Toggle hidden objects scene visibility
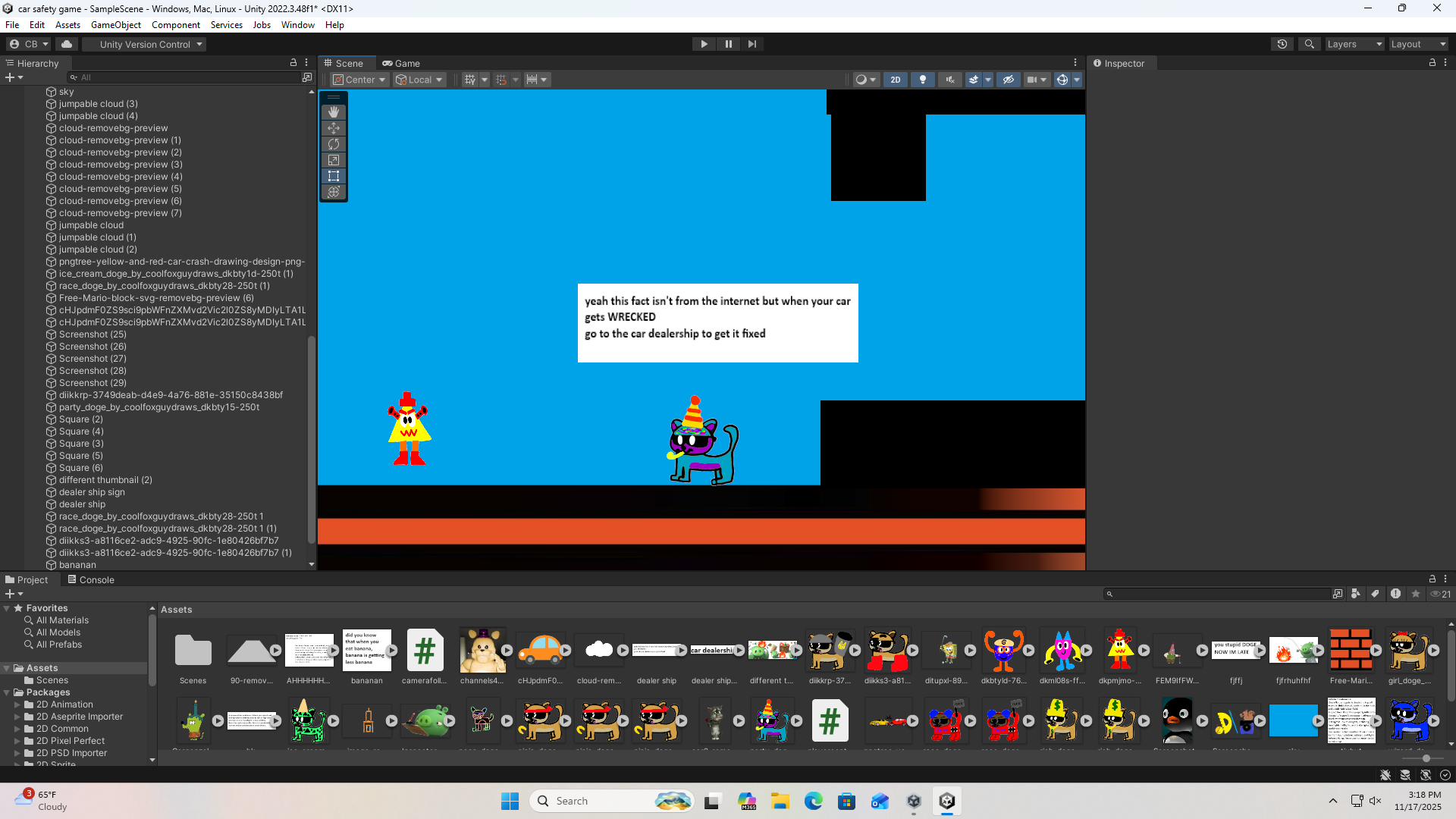Screen dimensions: 1456x819 coord(1008,80)
